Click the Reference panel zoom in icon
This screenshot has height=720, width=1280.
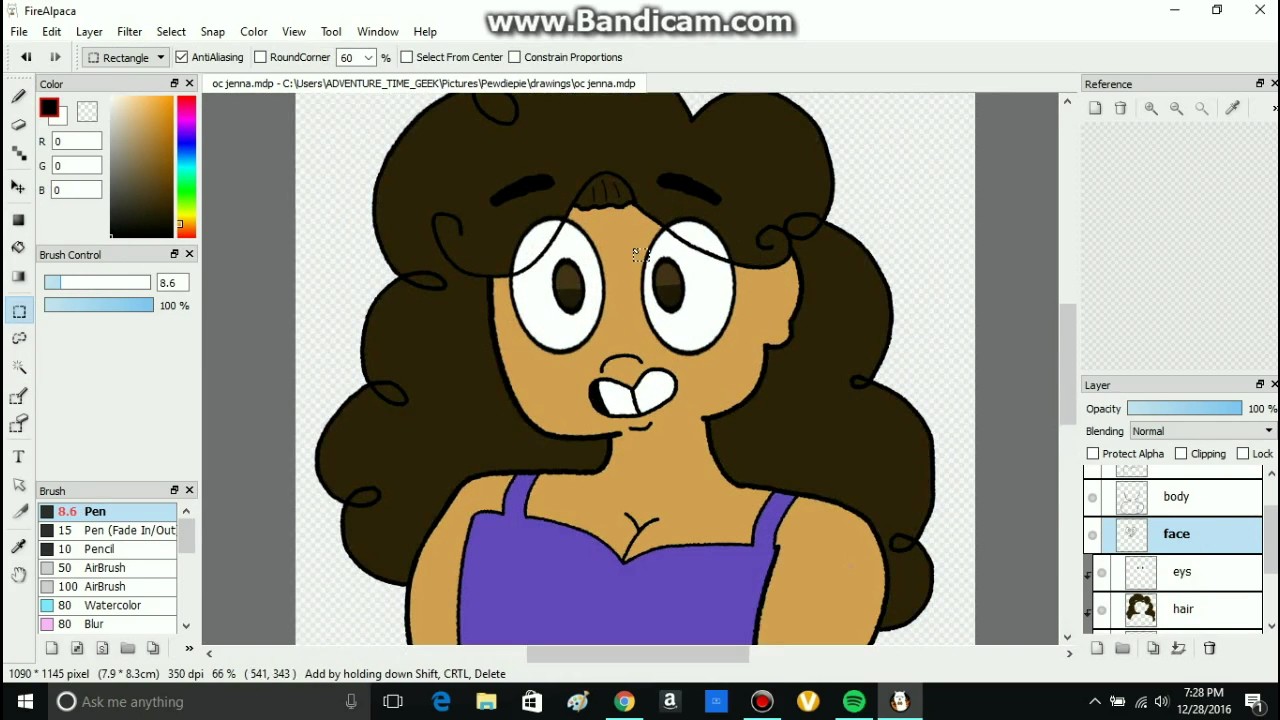tap(1151, 108)
